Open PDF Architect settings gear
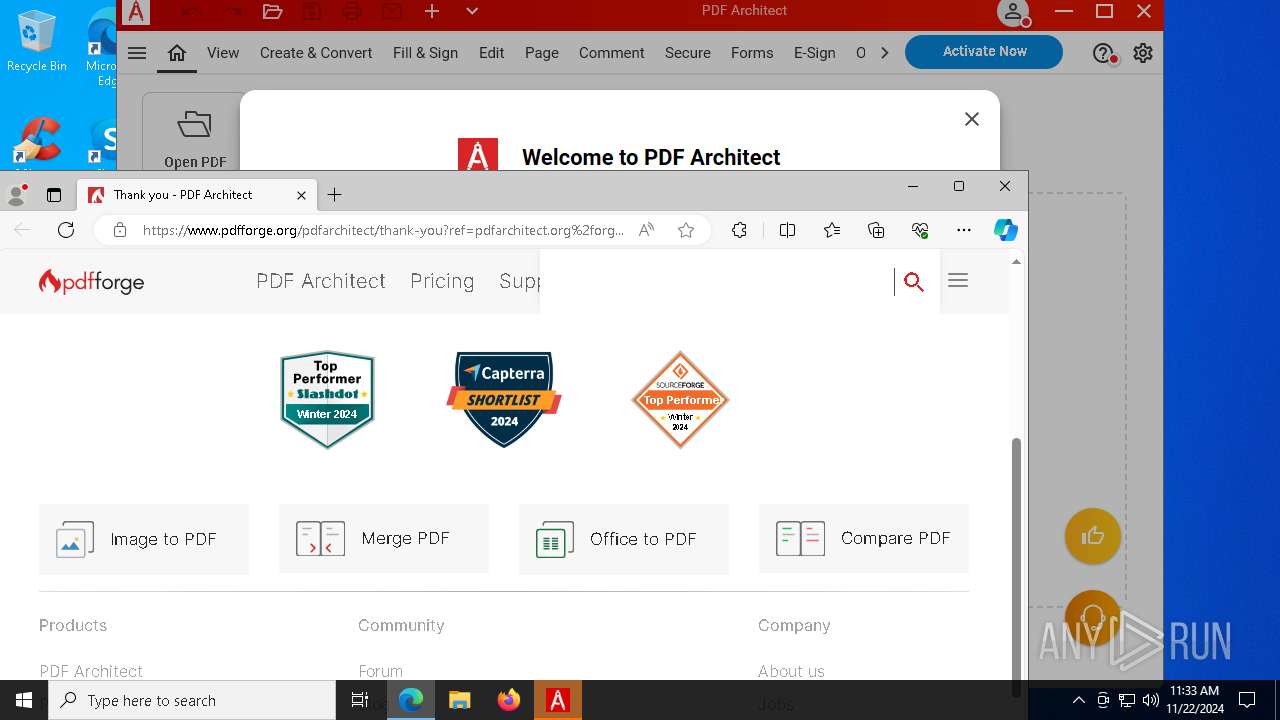 pyautogui.click(x=1143, y=53)
